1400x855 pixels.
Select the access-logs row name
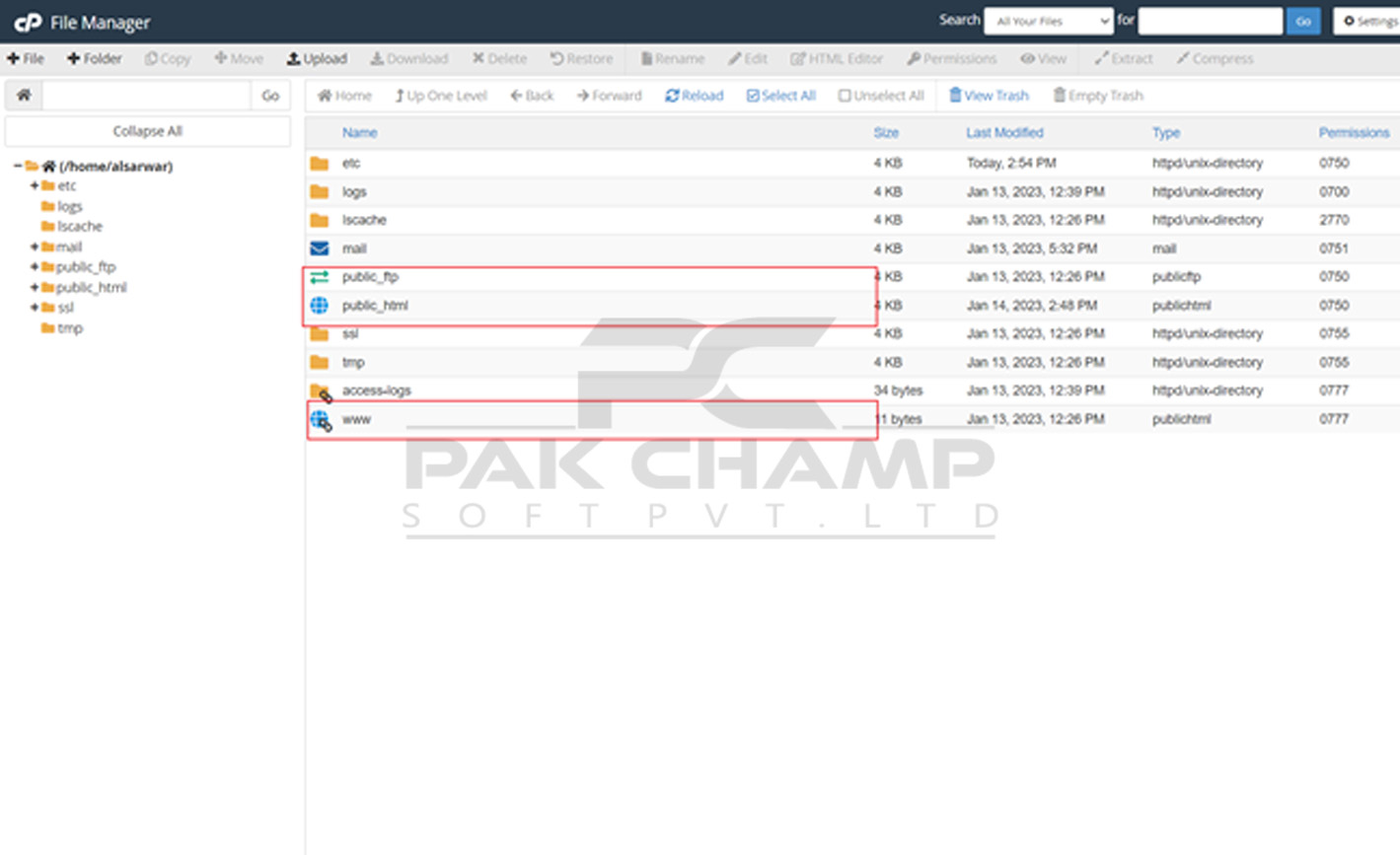point(377,391)
